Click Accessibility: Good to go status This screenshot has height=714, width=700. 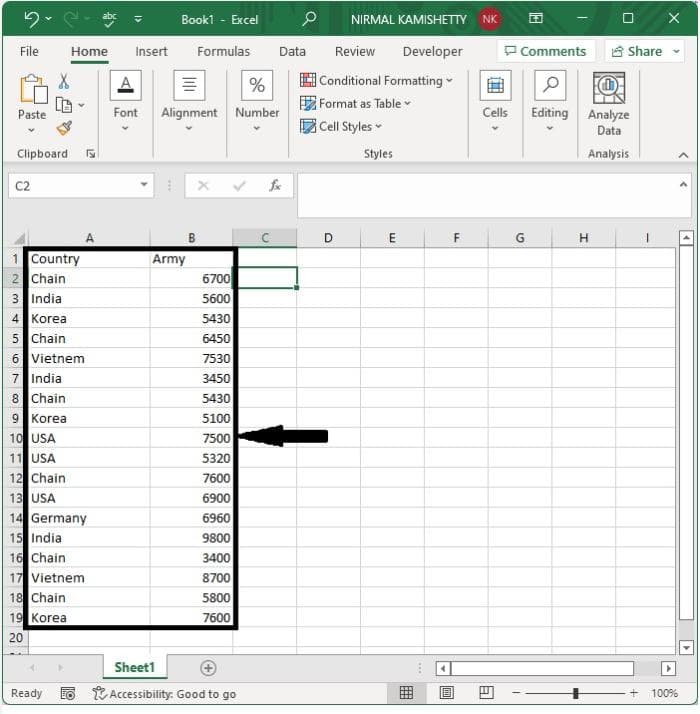click(x=164, y=694)
